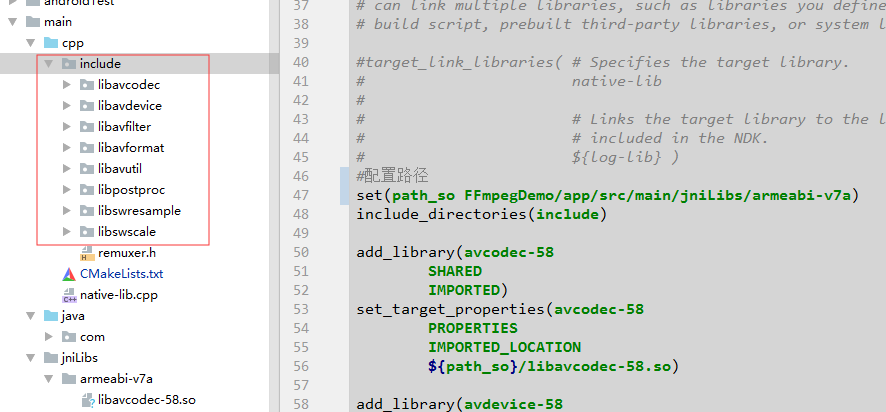The image size is (886, 412).
Task: Click the main folder icon
Action: click(33, 22)
